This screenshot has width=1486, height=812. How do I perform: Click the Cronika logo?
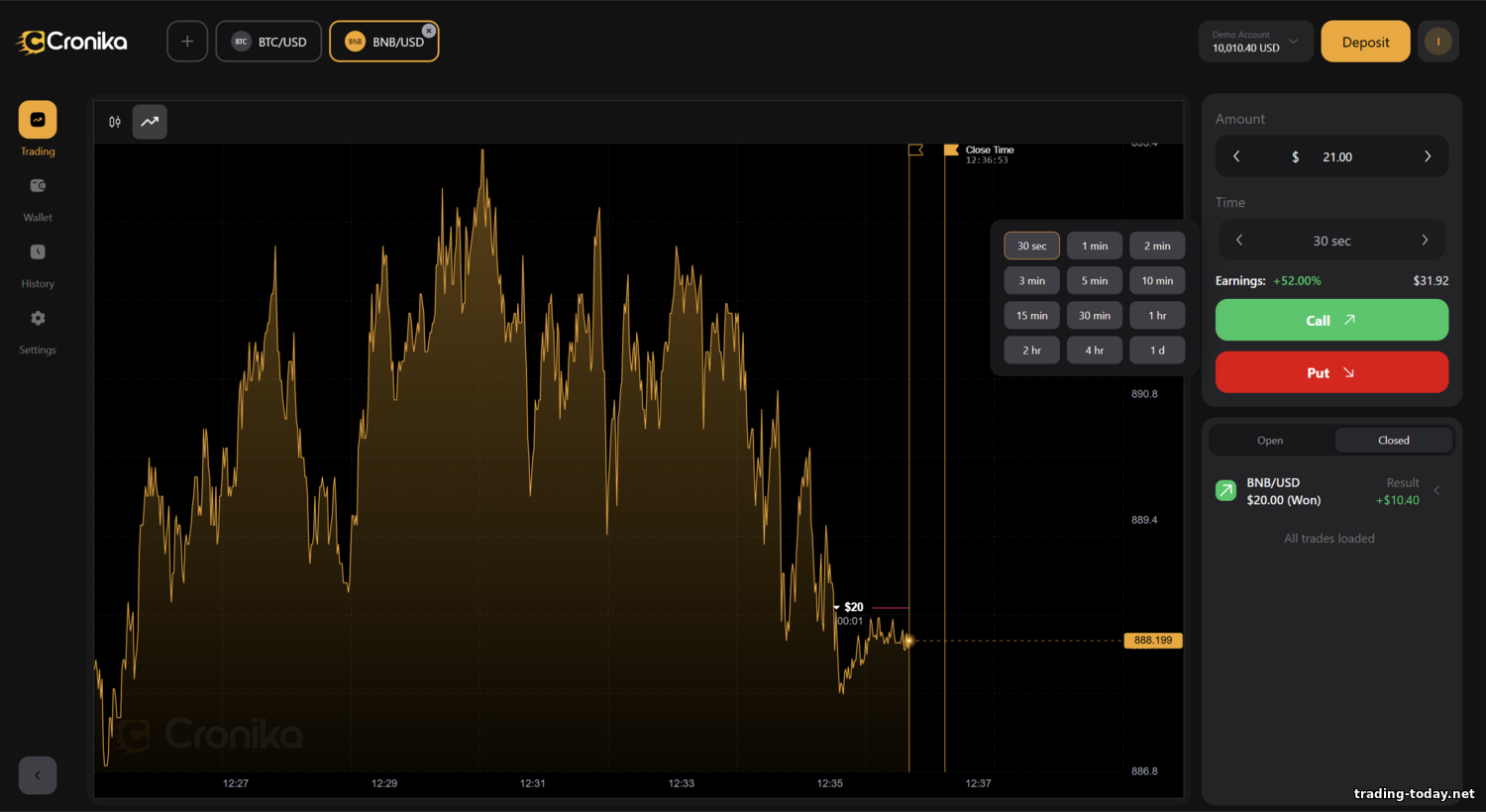pyautogui.click(x=70, y=41)
